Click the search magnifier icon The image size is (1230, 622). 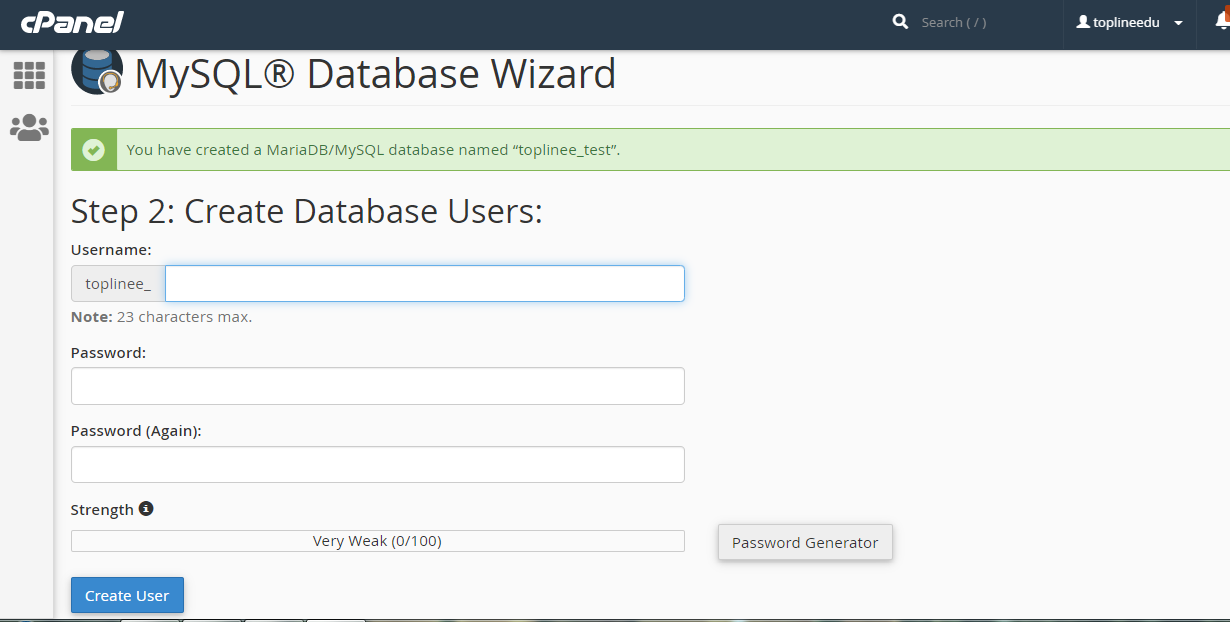tap(900, 21)
